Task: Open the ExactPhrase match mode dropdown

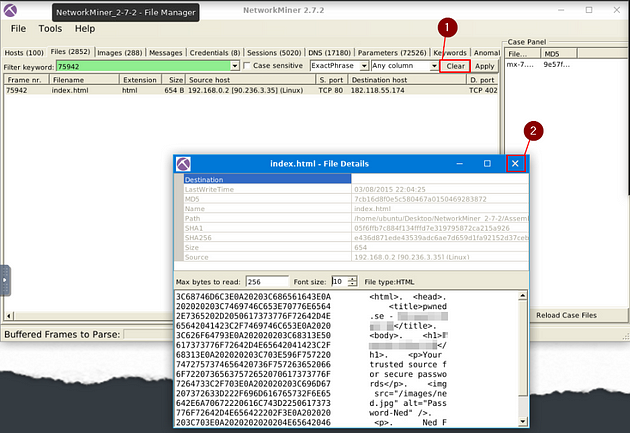Action: pyautogui.click(x=340, y=65)
